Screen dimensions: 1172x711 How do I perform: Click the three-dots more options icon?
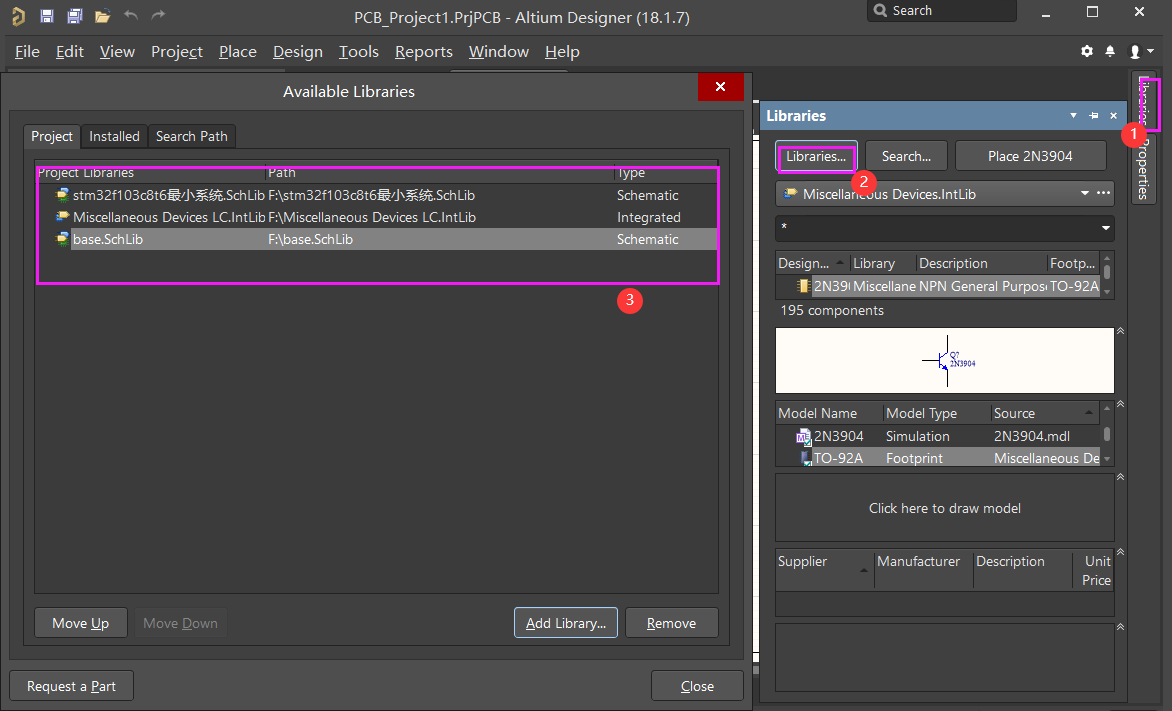[x=1103, y=193]
